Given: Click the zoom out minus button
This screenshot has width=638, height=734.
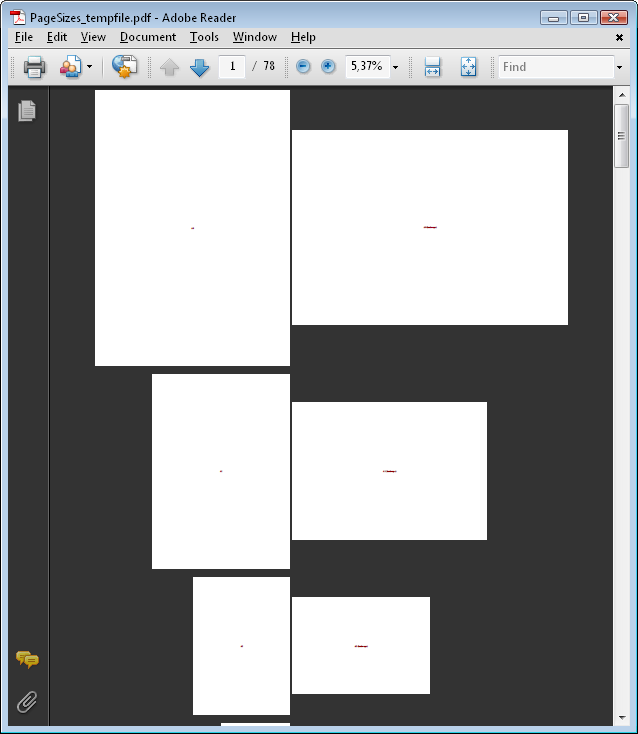Looking at the screenshot, I should pyautogui.click(x=303, y=67).
